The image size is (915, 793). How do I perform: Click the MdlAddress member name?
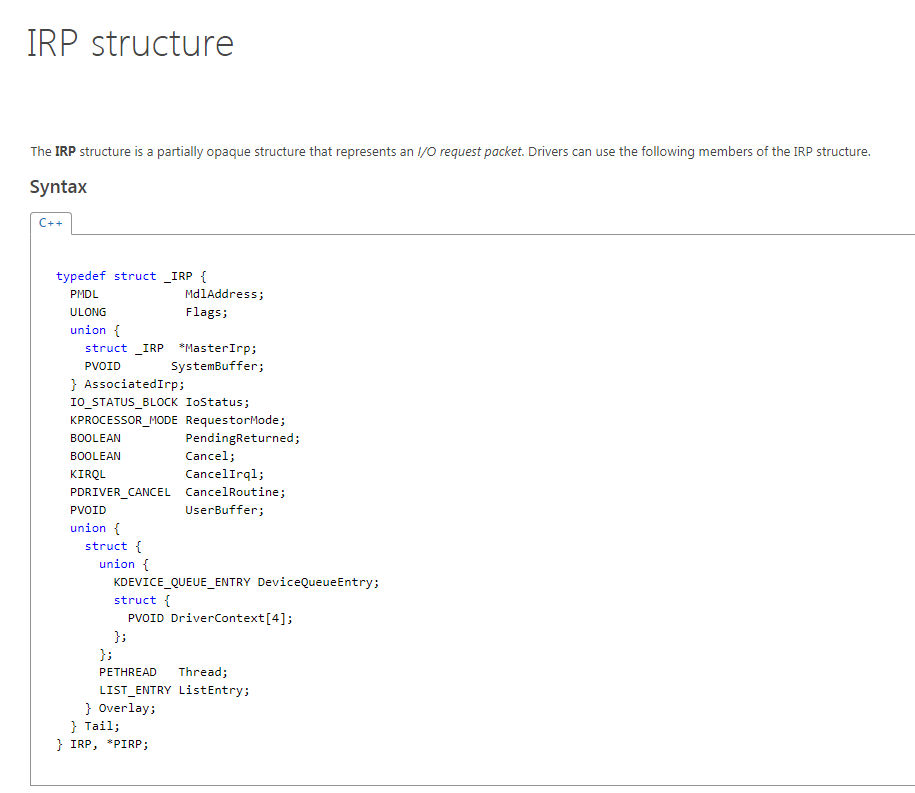(x=224, y=294)
